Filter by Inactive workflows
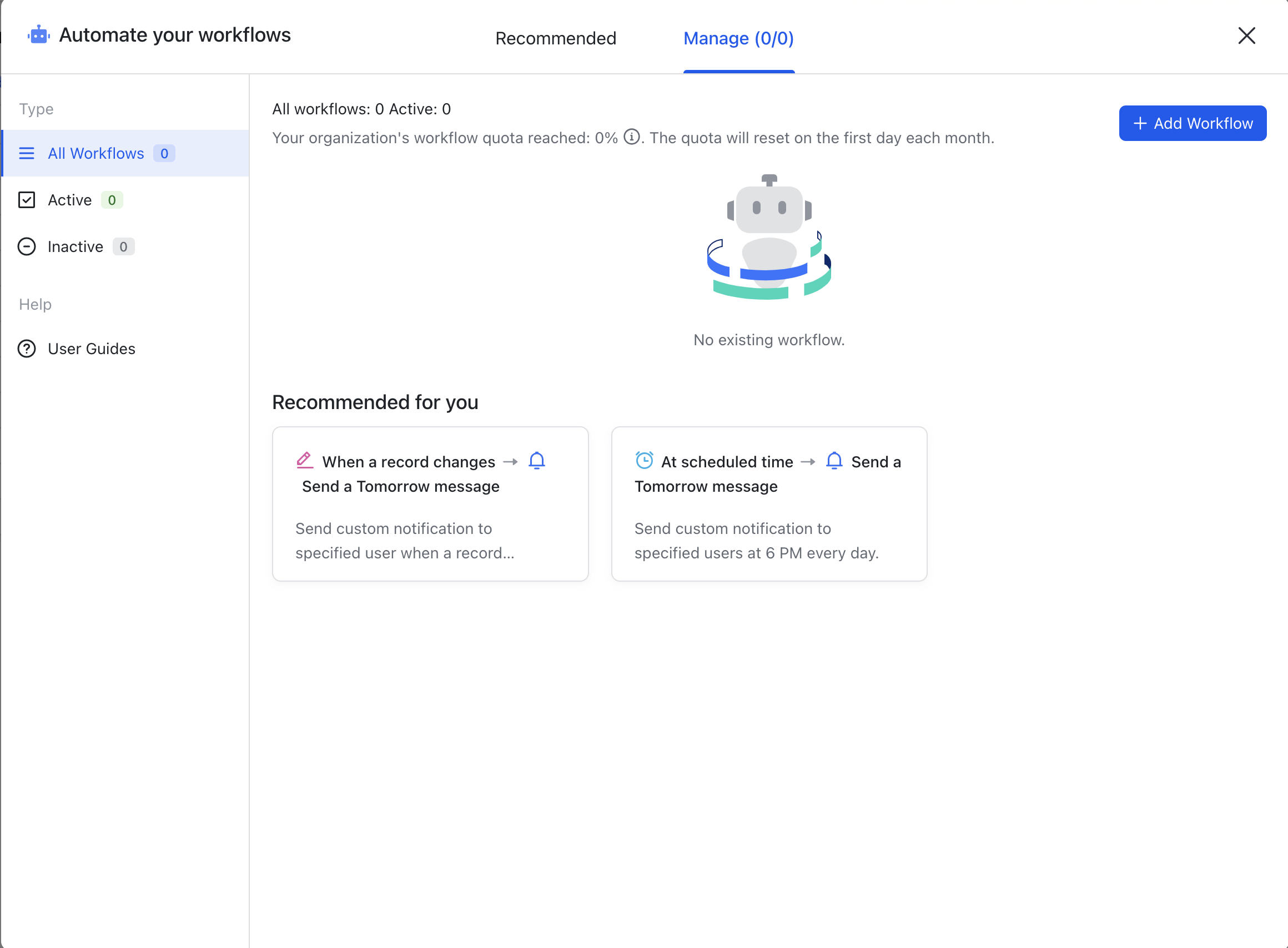Image resolution: width=1288 pixels, height=948 pixels. click(75, 247)
